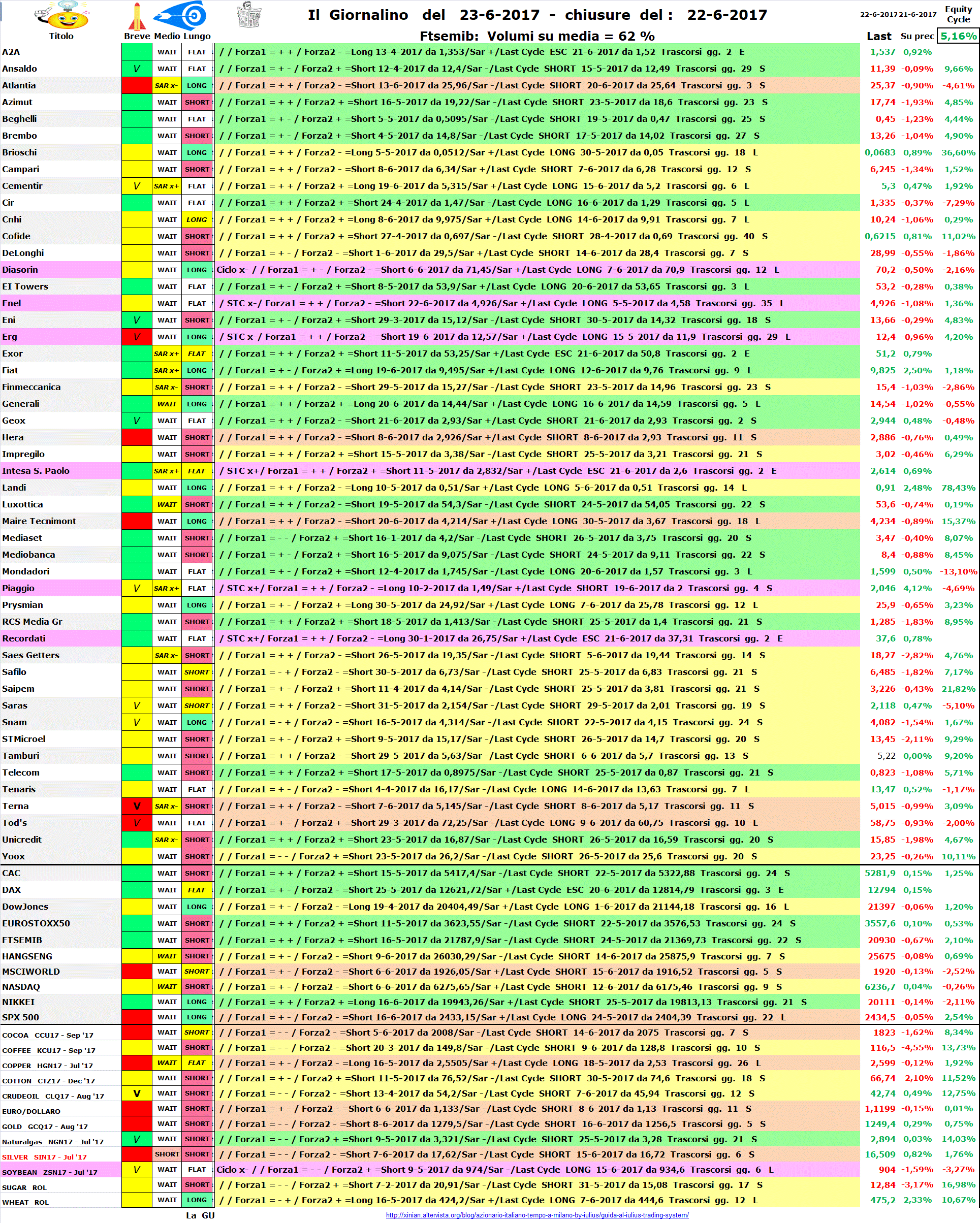Select the Piaggio row title
Screen dimensions: 980x1223
coord(18,588)
